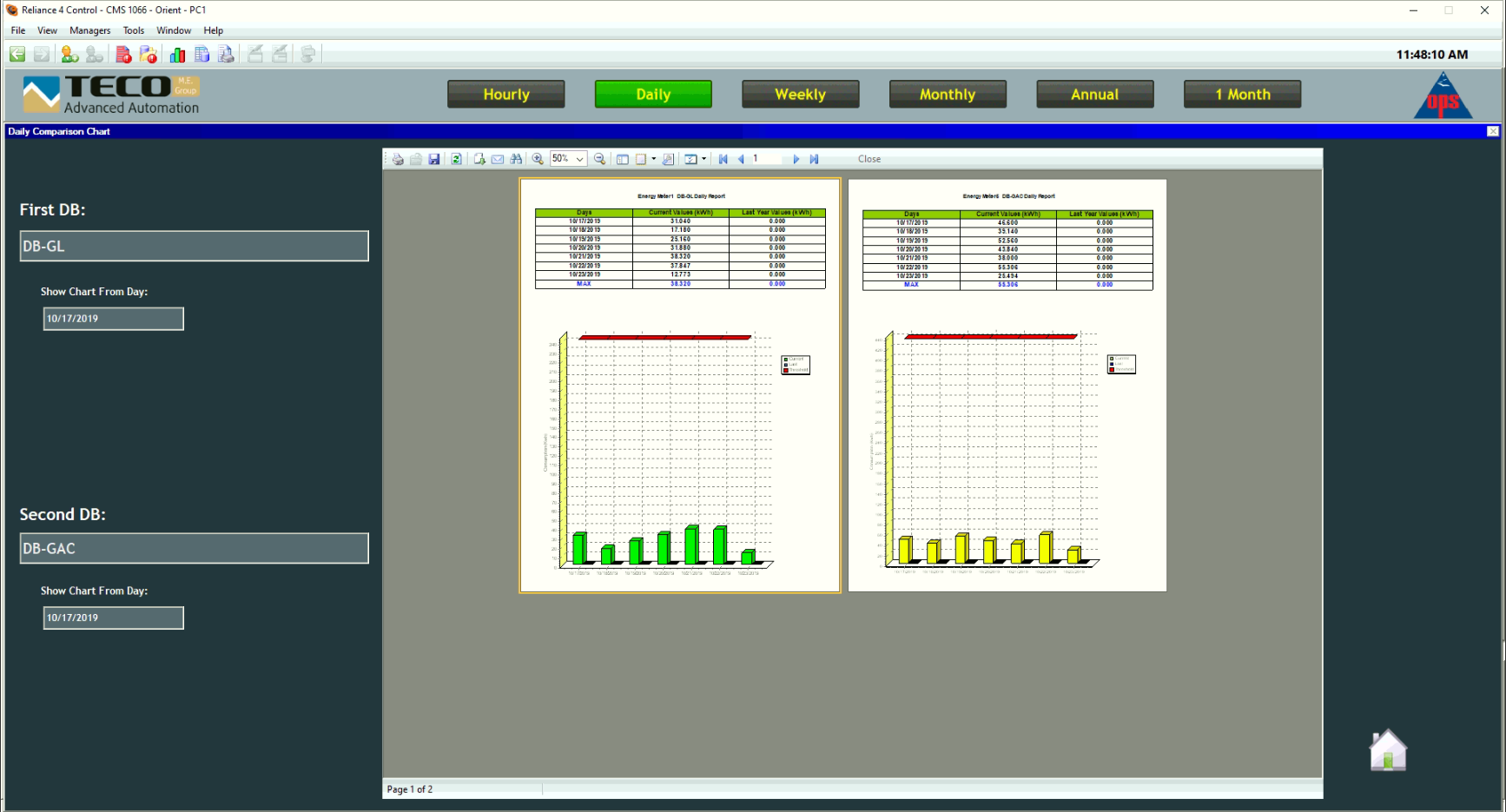Click the add user log-on icon
1506x812 pixels.
(x=69, y=55)
